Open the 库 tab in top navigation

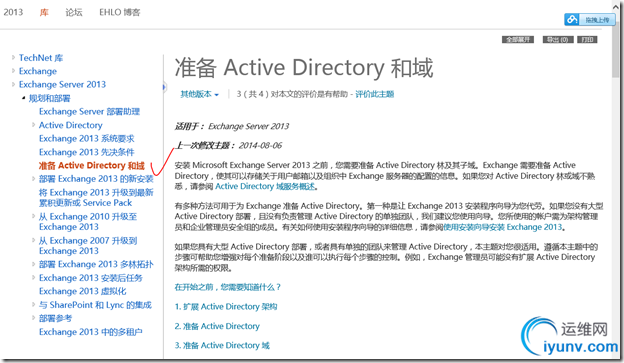coord(44,12)
